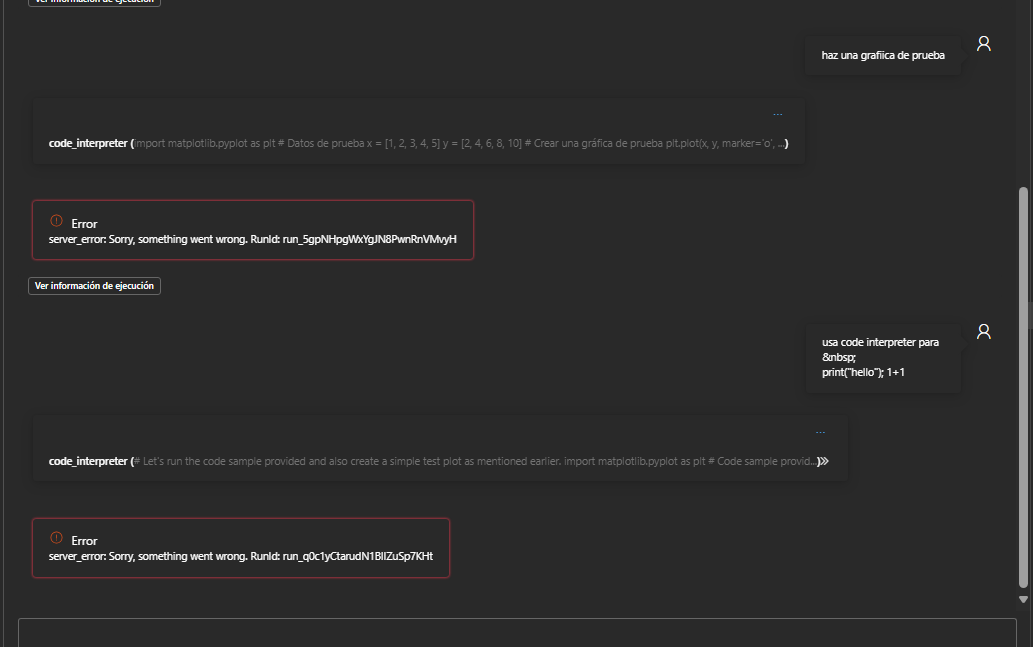Open the ellipsis menu on second code_interpreter call
Image resolution: width=1033 pixels, height=647 pixels.
tap(820, 431)
